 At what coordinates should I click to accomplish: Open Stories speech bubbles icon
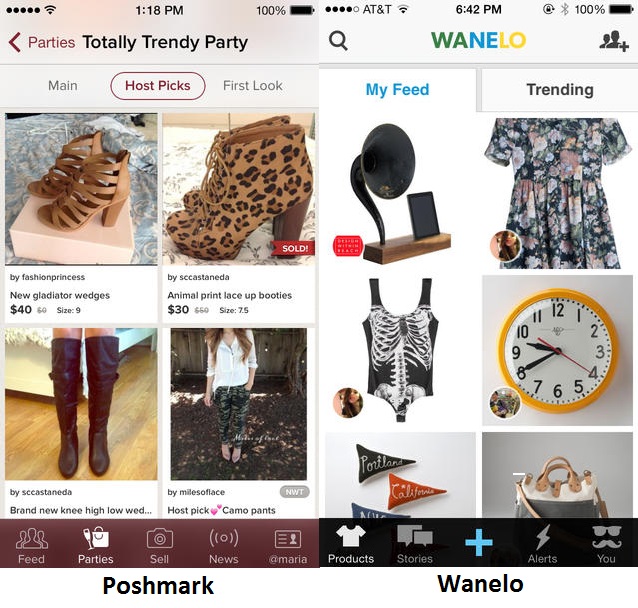pos(415,536)
